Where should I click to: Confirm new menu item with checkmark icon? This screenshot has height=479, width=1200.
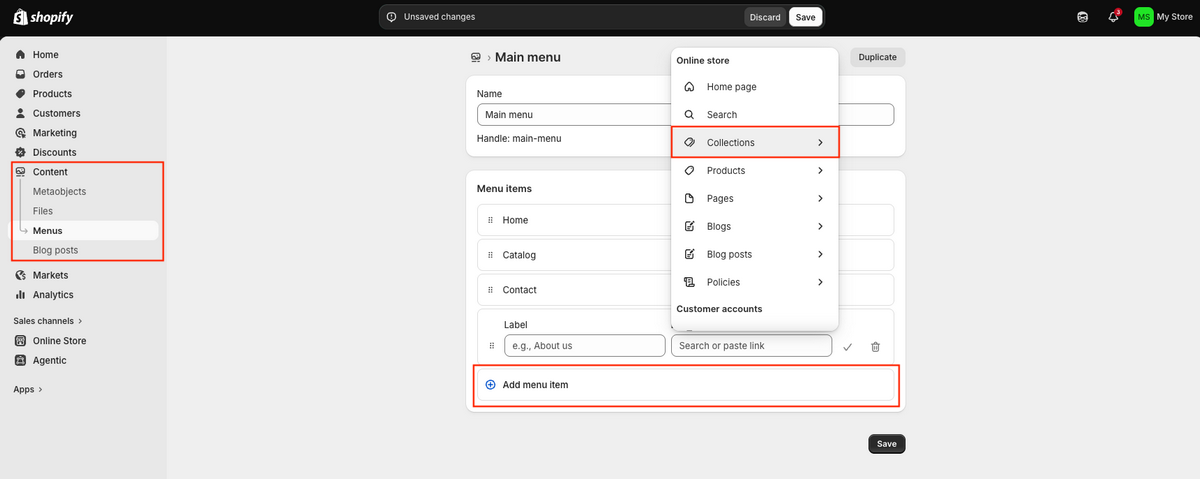click(847, 347)
